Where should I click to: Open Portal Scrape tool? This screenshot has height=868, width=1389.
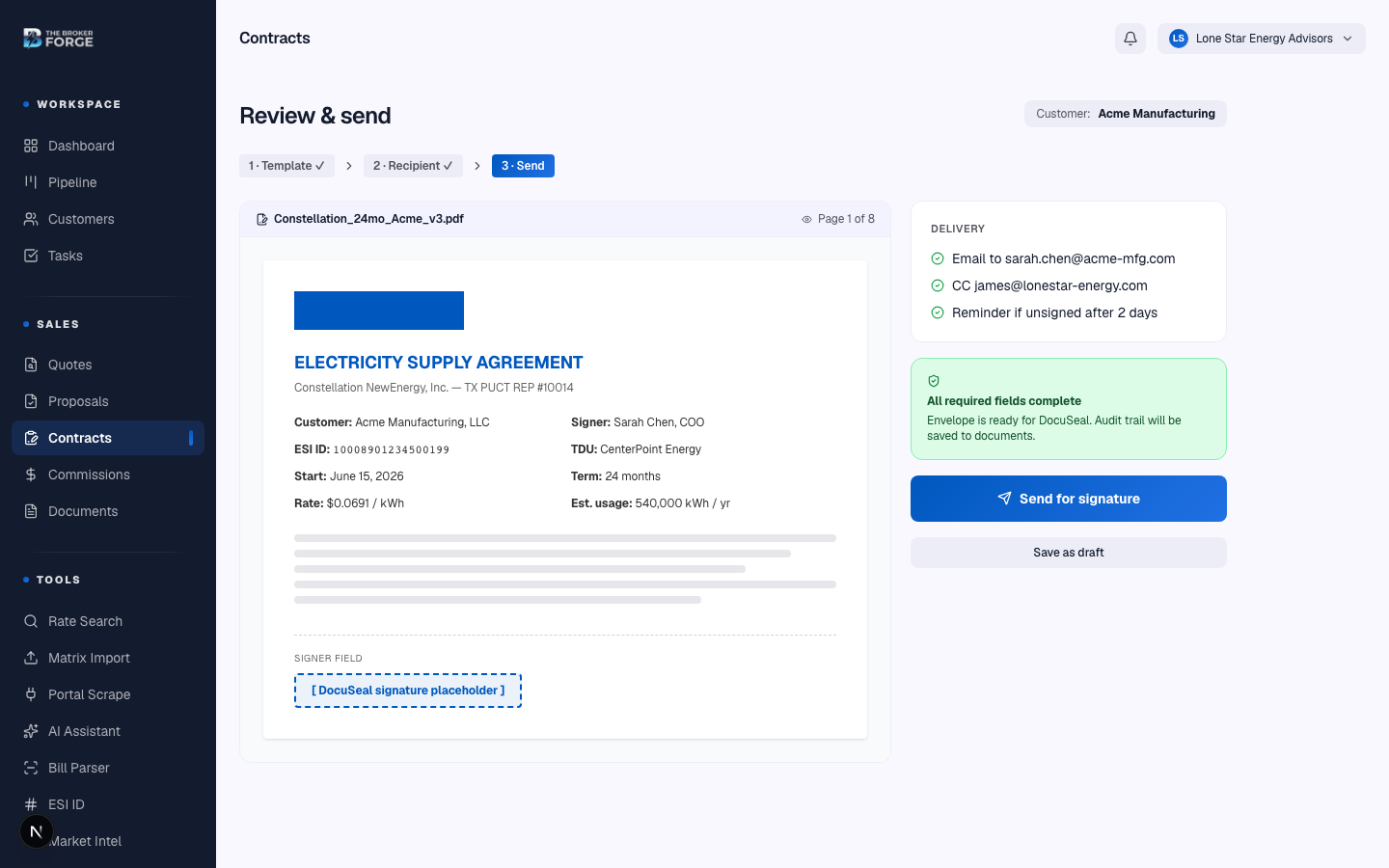pos(108,694)
